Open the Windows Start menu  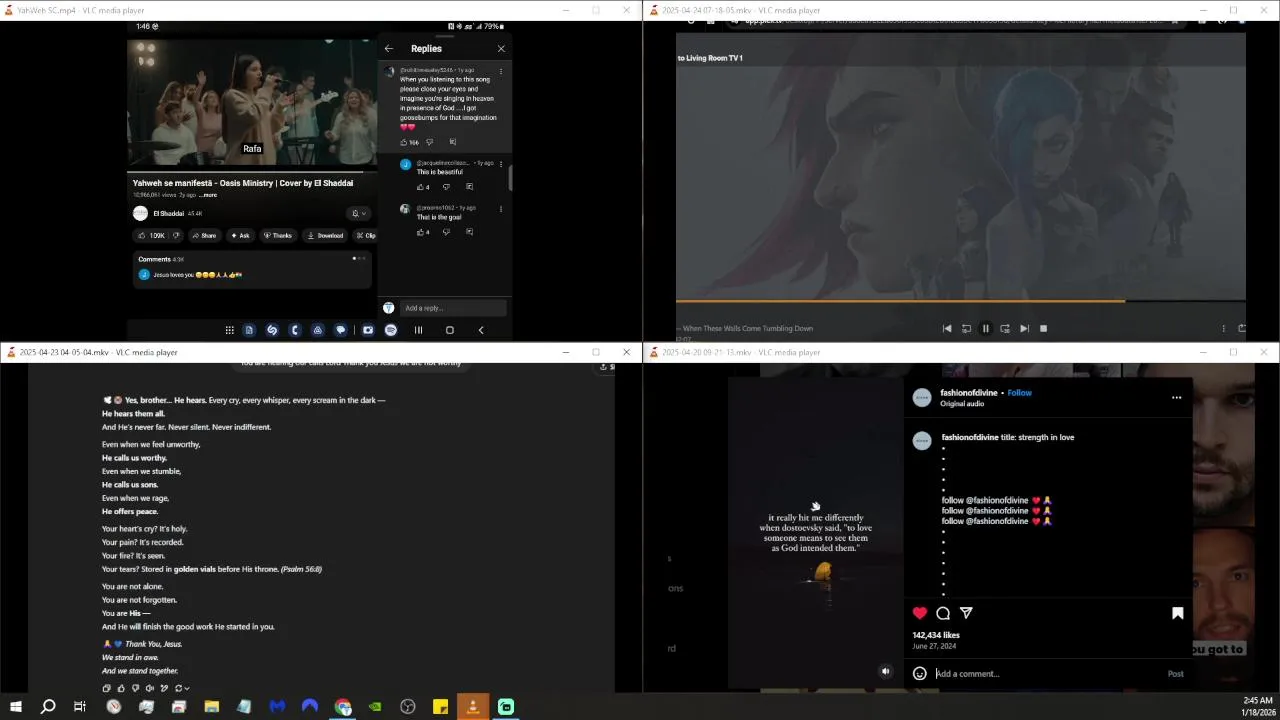click(15, 707)
